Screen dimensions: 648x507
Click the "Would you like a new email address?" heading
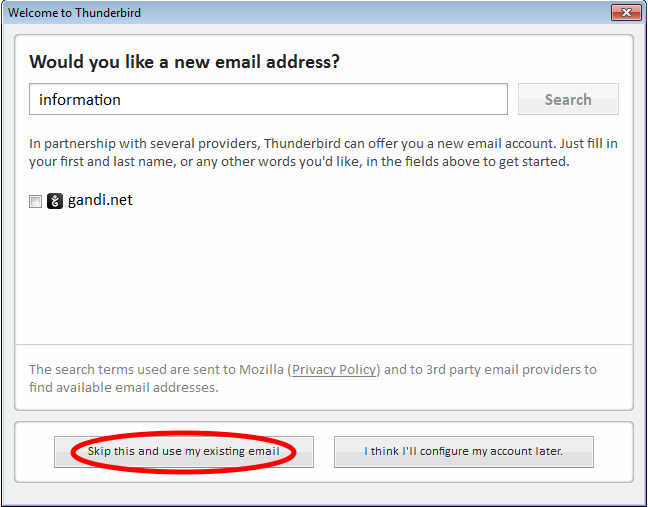point(184,62)
